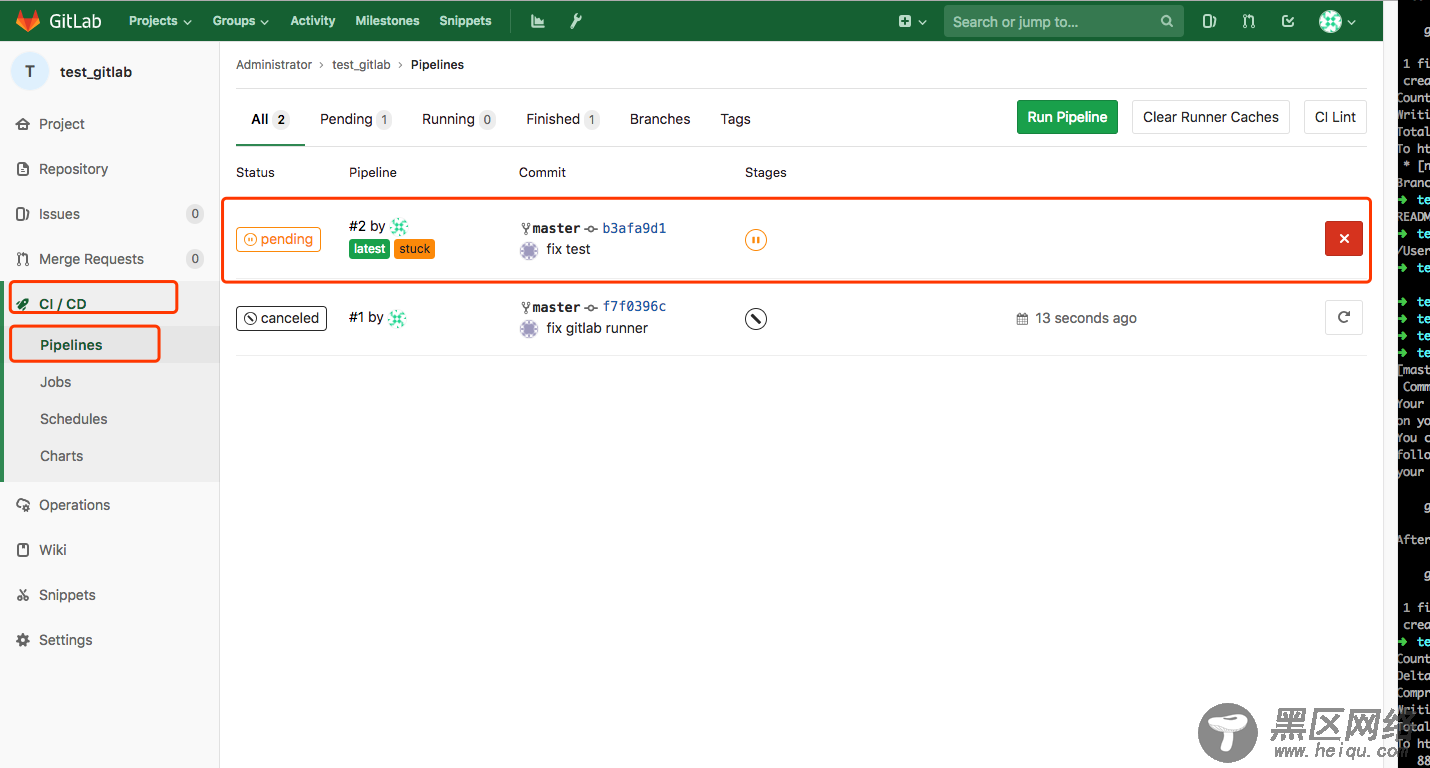Click the stuck label tag
This screenshot has width=1430, height=768.
click(x=414, y=249)
